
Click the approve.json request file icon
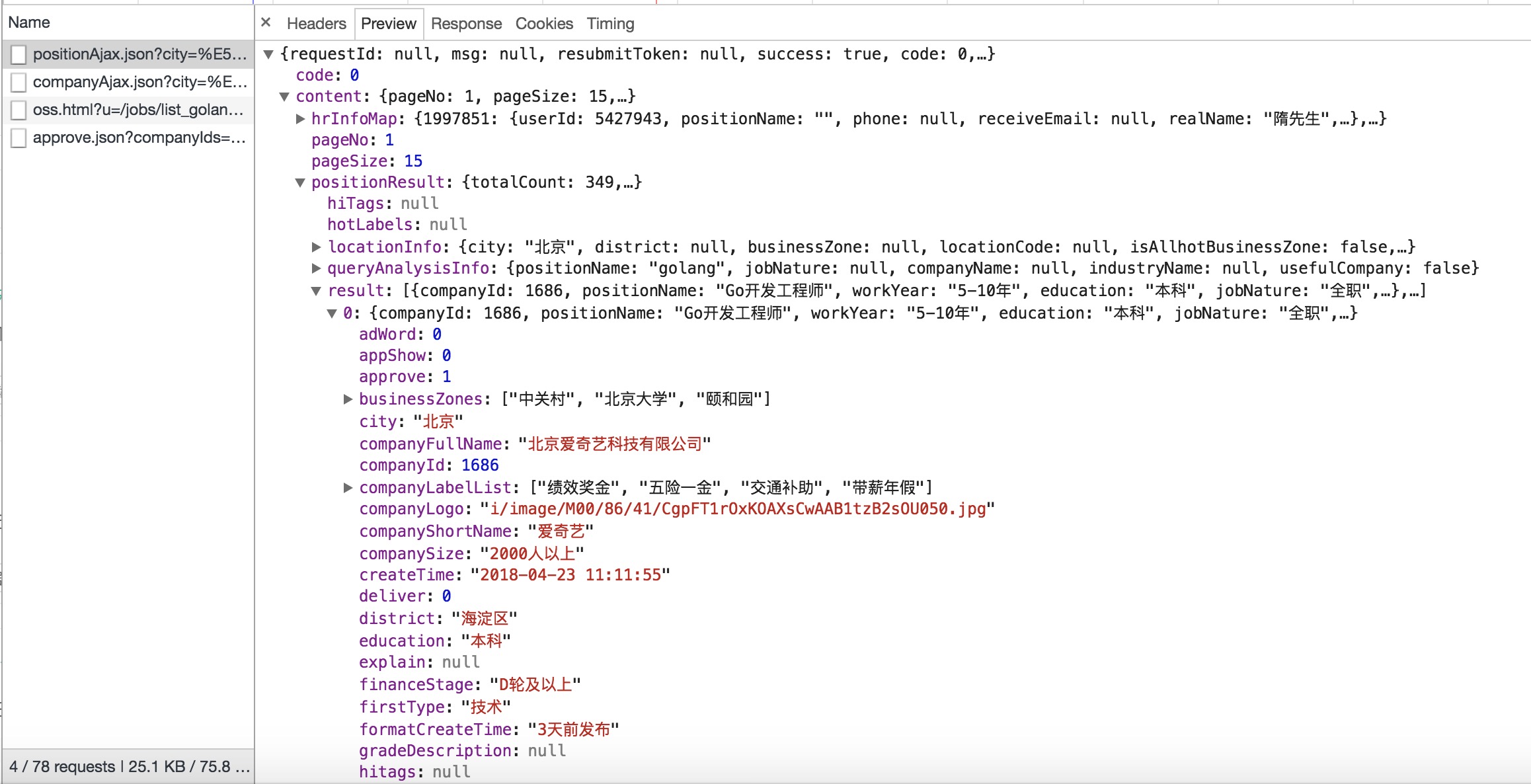click(19, 137)
